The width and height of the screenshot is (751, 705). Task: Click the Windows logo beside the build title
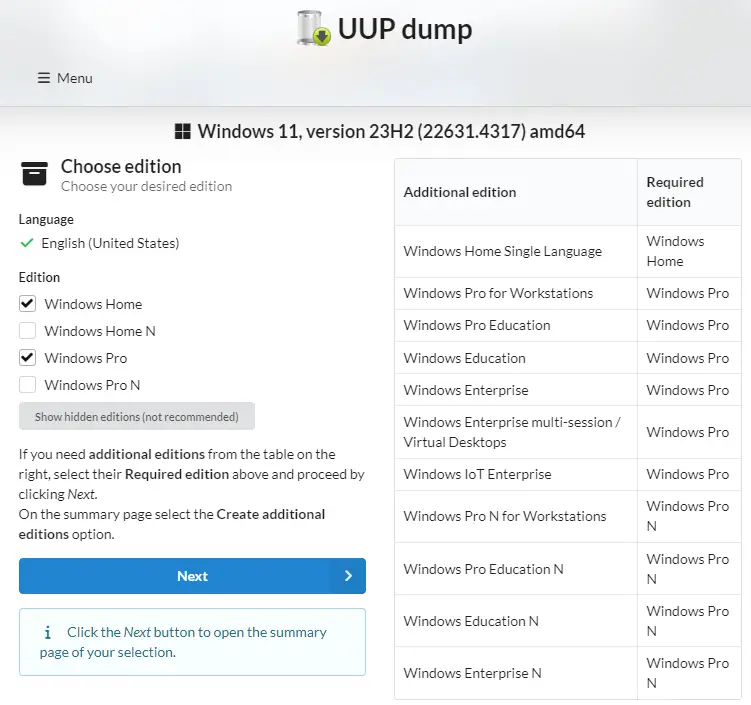tap(182, 131)
